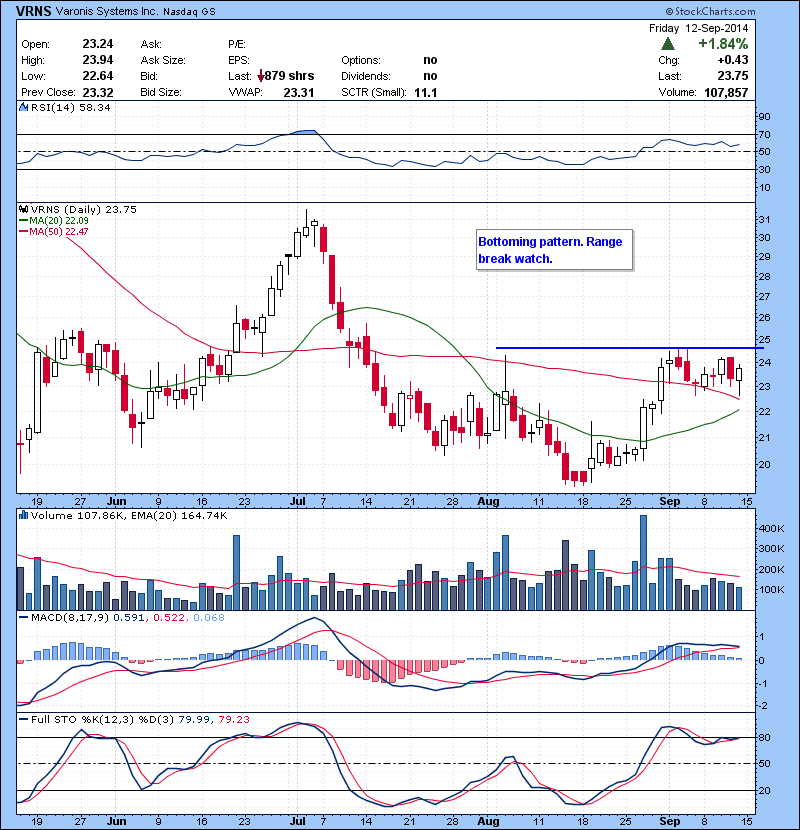This screenshot has height=830, width=800.
Task: Click the Friday 12-Sep-2014 date
Action: [698, 28]
